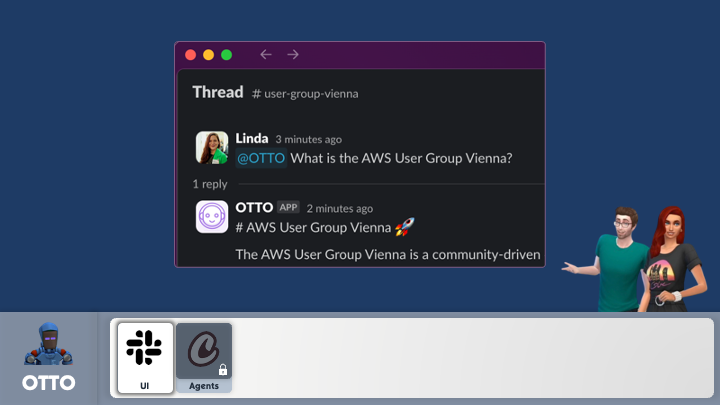Click the red close window button
720x405 pixels.
pos(191,55)
